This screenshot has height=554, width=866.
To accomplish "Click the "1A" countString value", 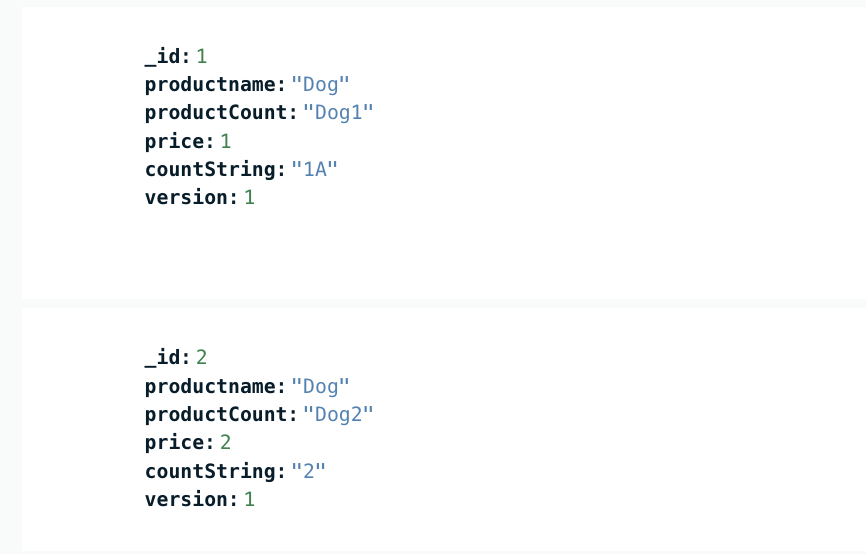I will click(315, 169).
